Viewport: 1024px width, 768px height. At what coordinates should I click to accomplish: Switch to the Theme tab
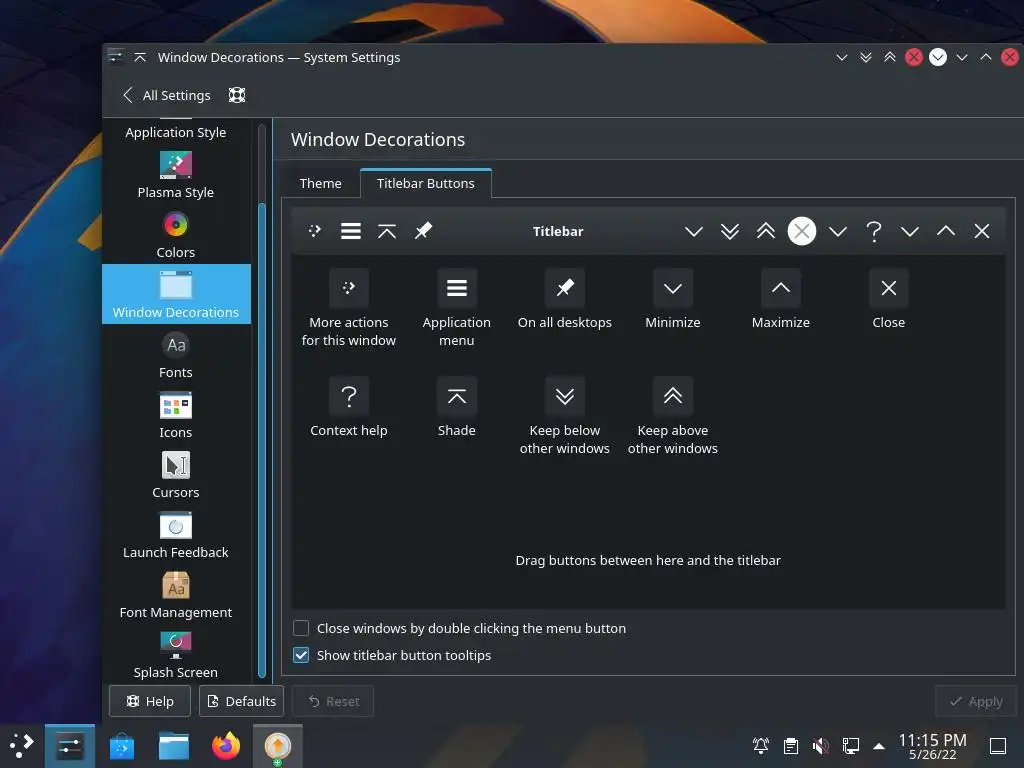321,184
